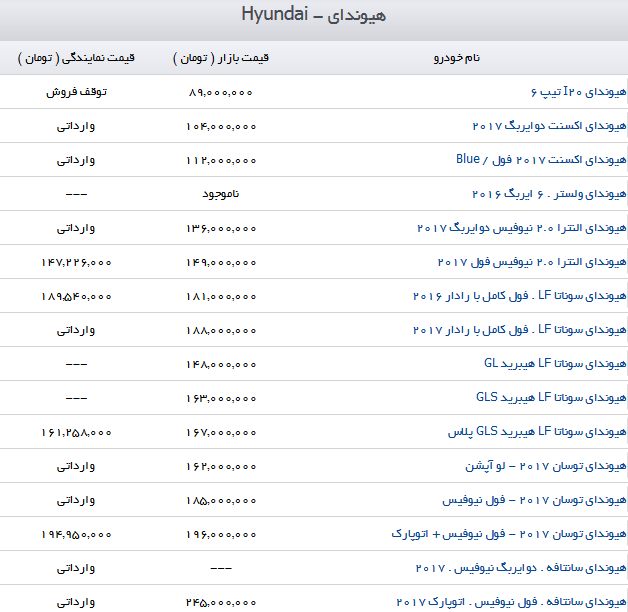Click the market price column header

(221, 58)
